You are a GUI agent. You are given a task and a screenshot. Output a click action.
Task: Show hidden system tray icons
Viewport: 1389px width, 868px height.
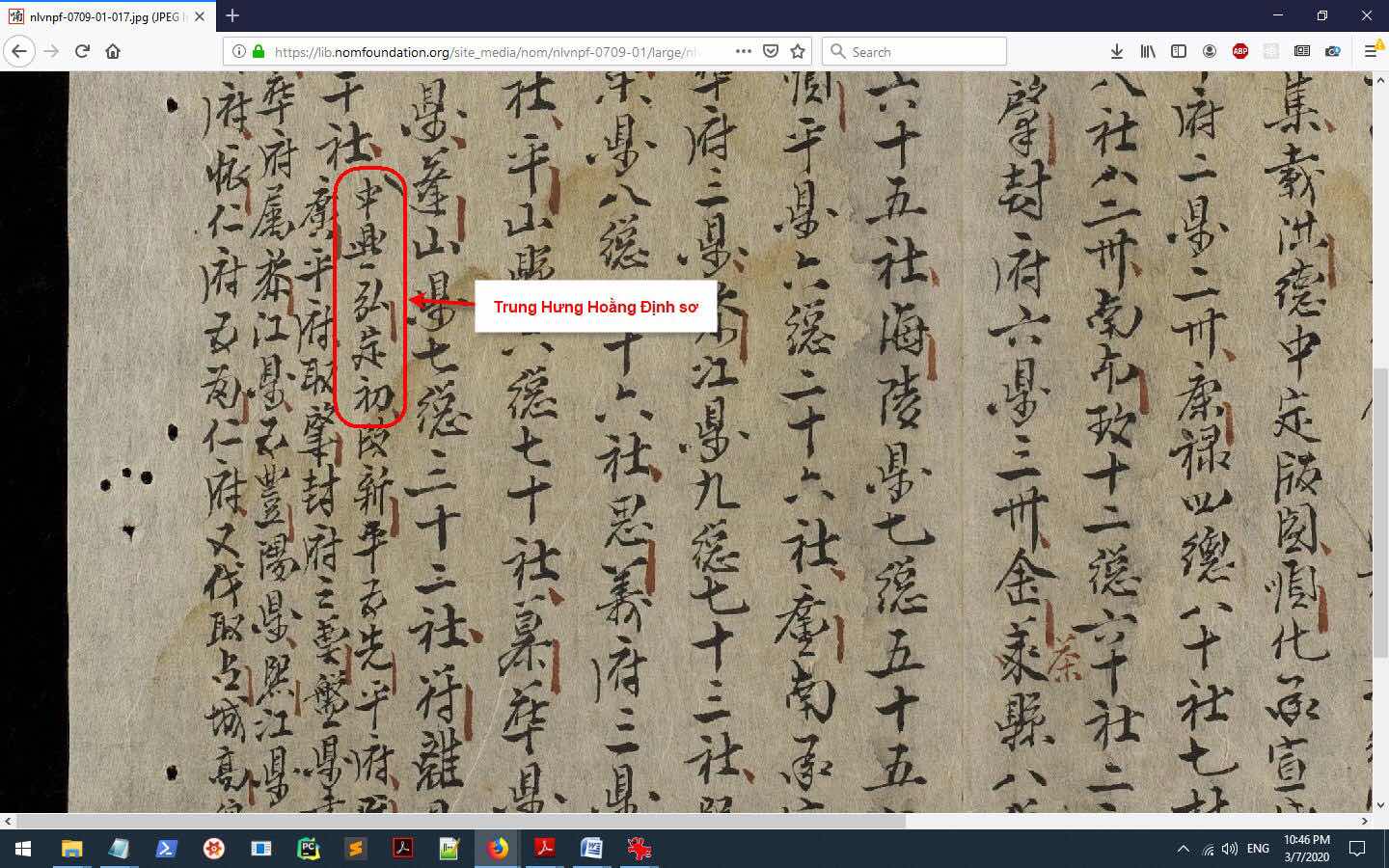click(x=1184, y=849)
